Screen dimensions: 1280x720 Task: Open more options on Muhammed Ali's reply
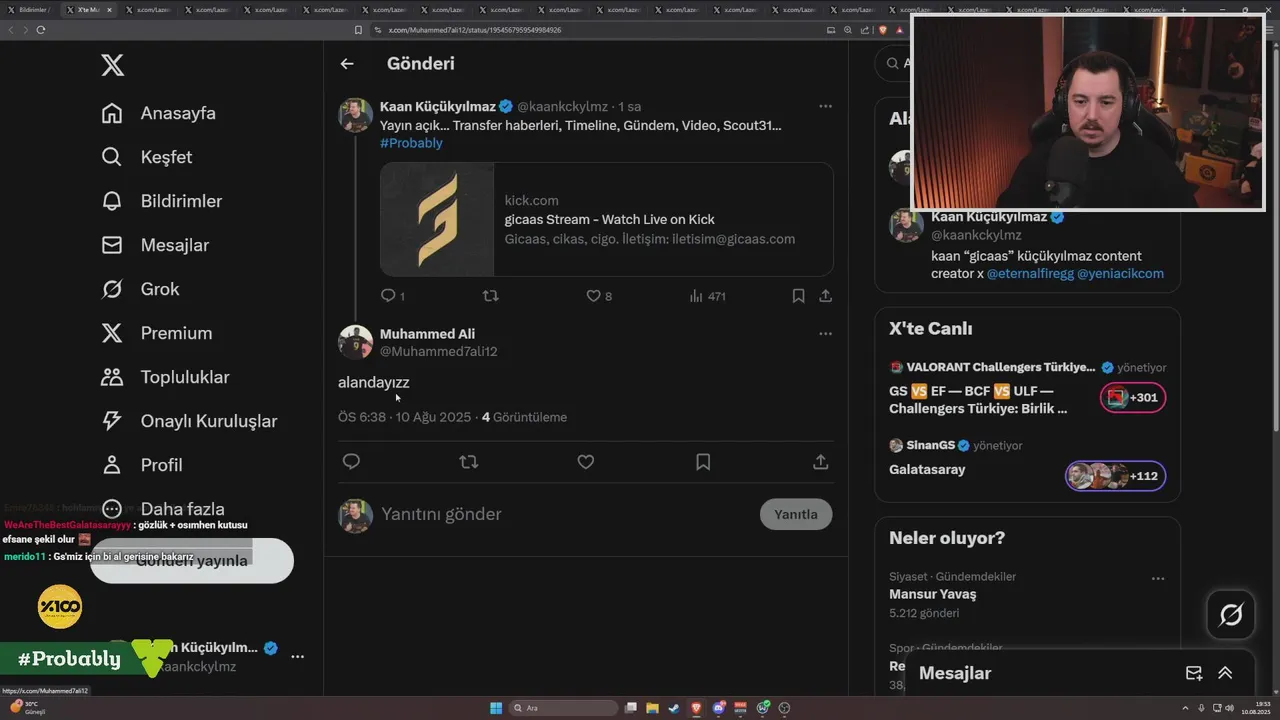[x=825, y=334]
